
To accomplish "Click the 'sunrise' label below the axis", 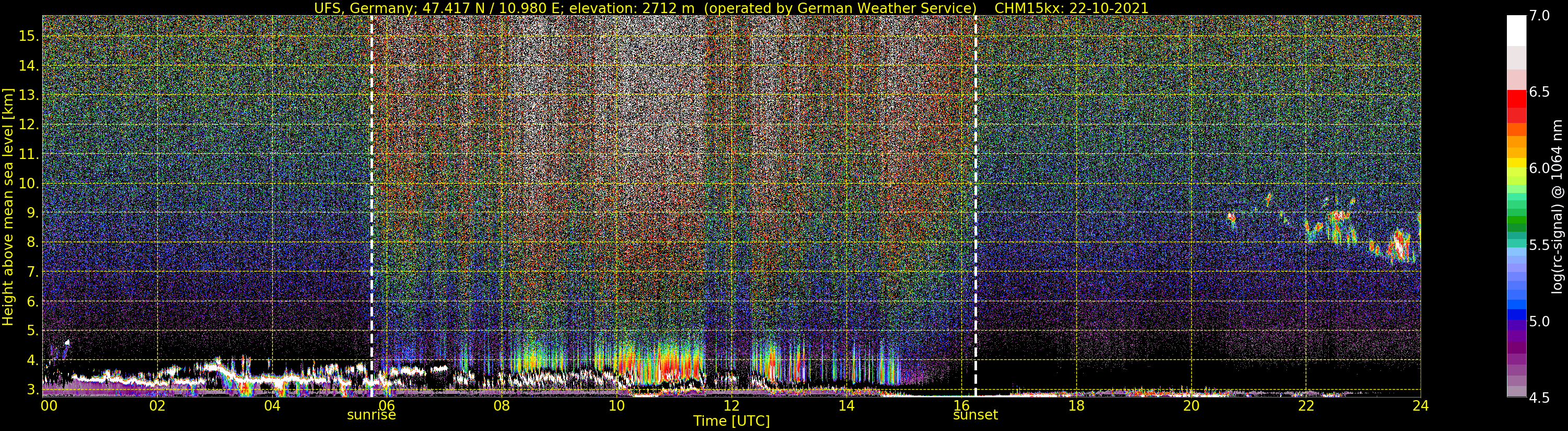I will click(x=371, y=415).
